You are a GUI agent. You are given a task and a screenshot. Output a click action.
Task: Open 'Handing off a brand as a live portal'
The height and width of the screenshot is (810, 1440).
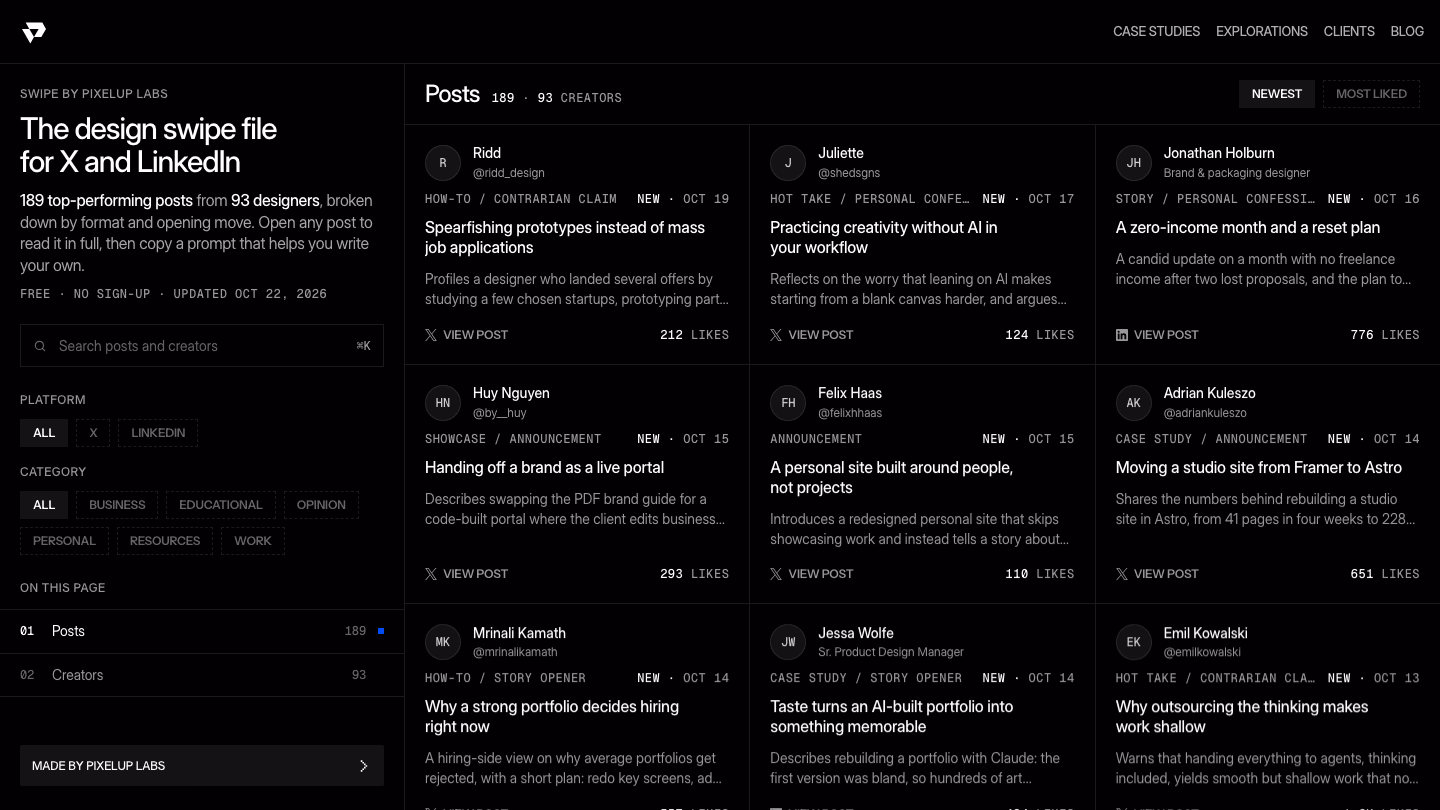tap(544, 468)
